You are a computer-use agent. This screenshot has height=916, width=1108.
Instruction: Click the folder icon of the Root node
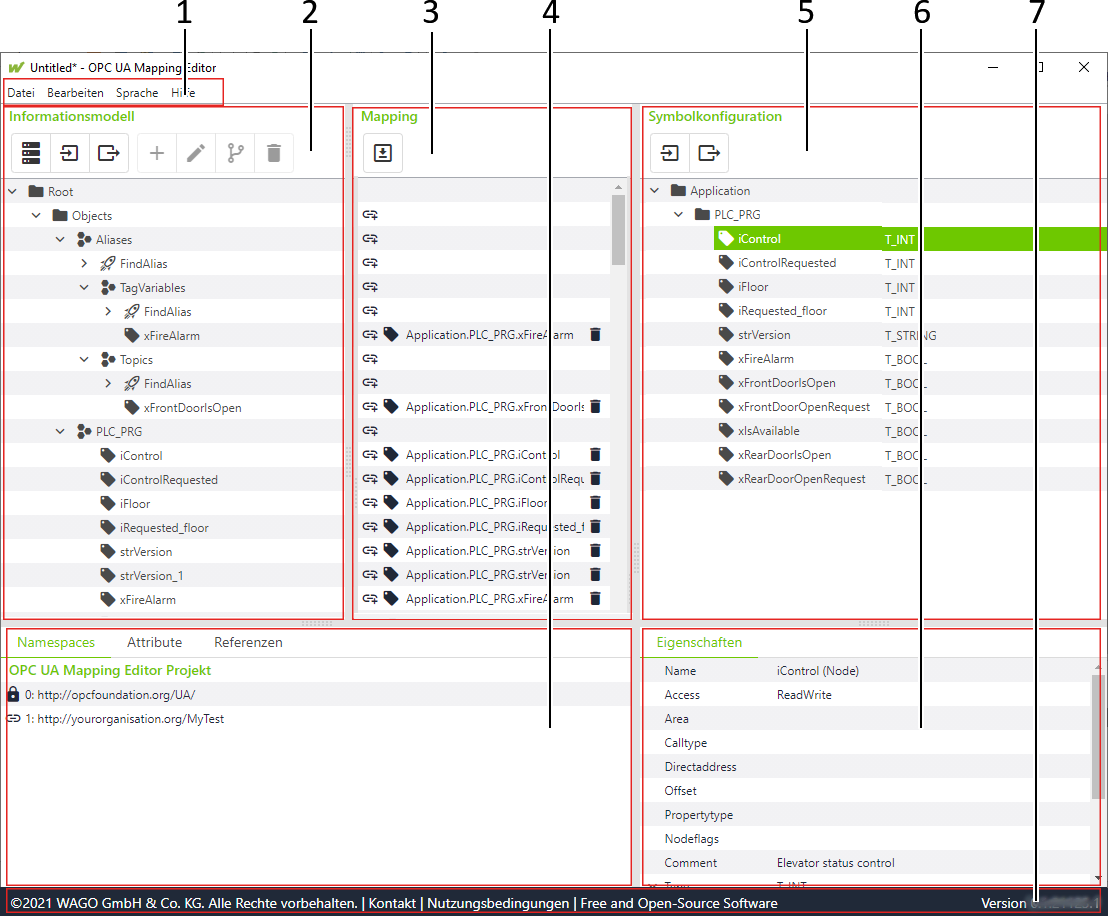click(37, 192)
